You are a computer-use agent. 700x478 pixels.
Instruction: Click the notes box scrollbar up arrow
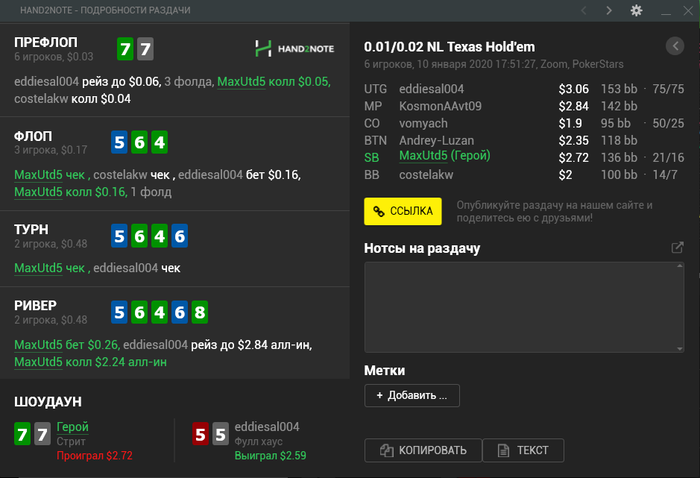pyautogui.click(x=680, y=266)
